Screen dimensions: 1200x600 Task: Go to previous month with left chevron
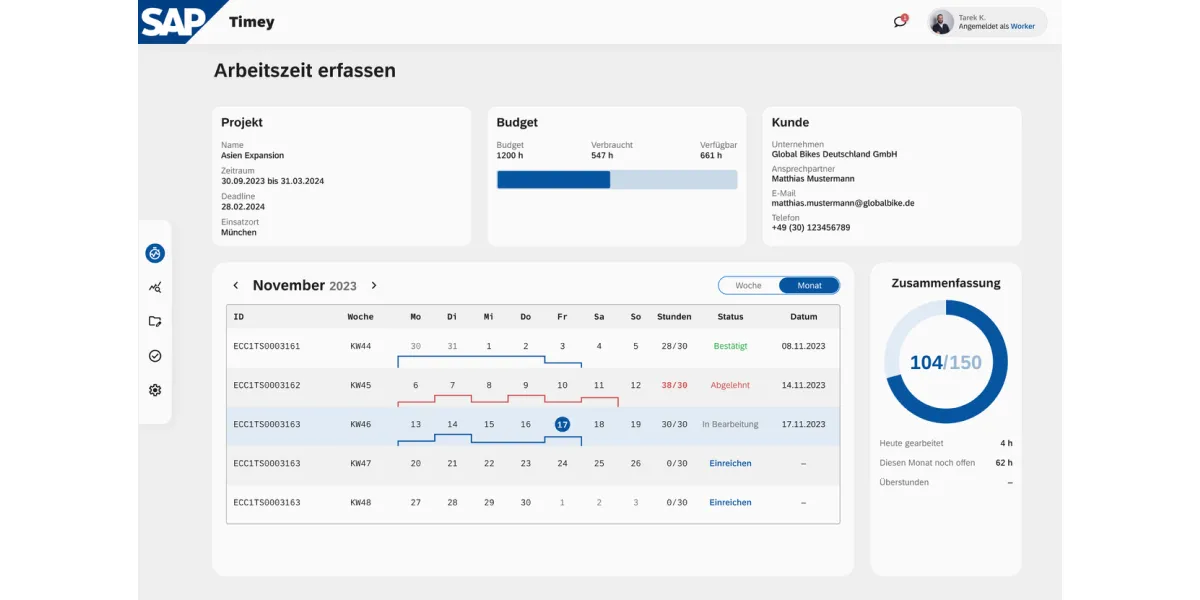pyautogui.click(x=236, y=285)
